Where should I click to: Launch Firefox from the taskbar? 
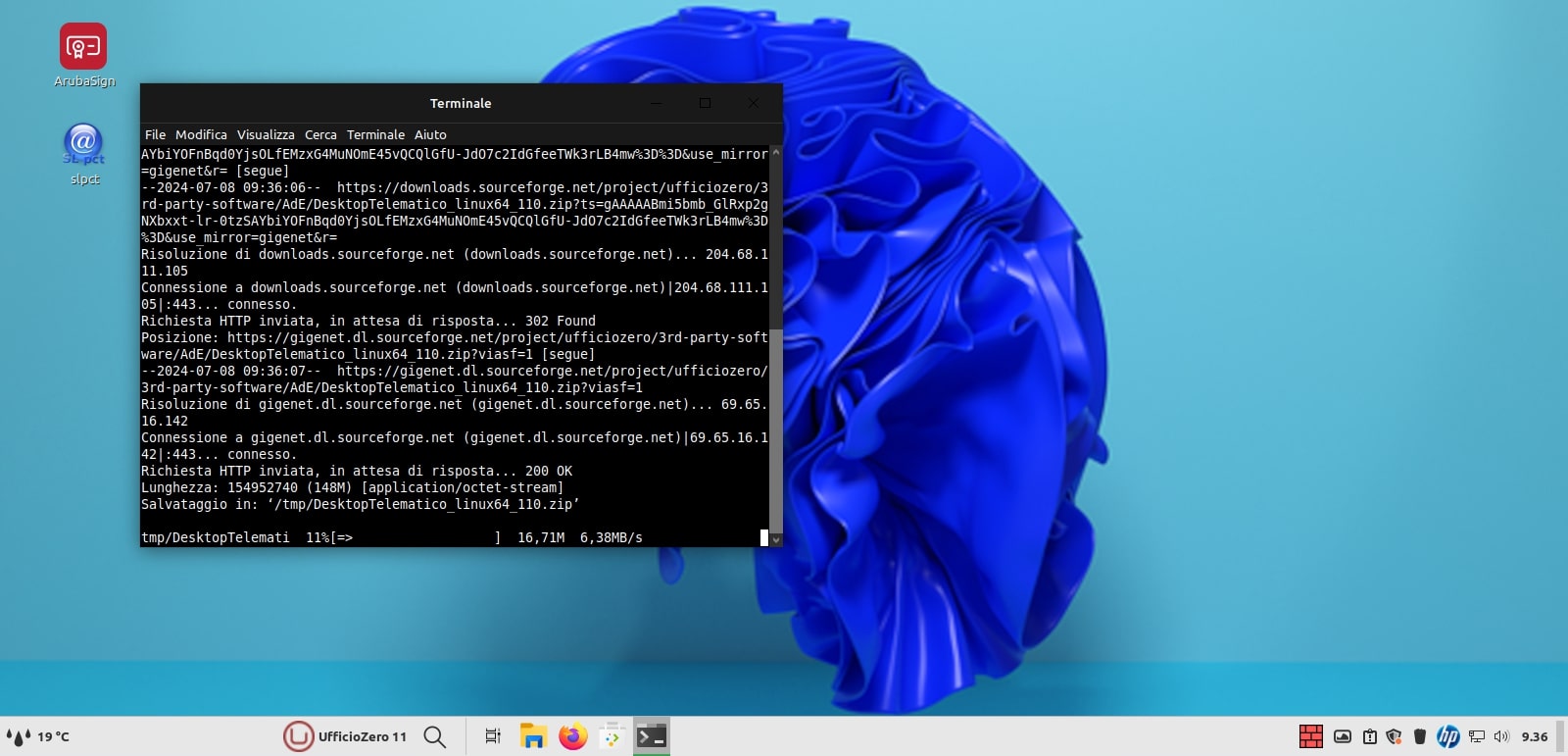tap(573, 736)
